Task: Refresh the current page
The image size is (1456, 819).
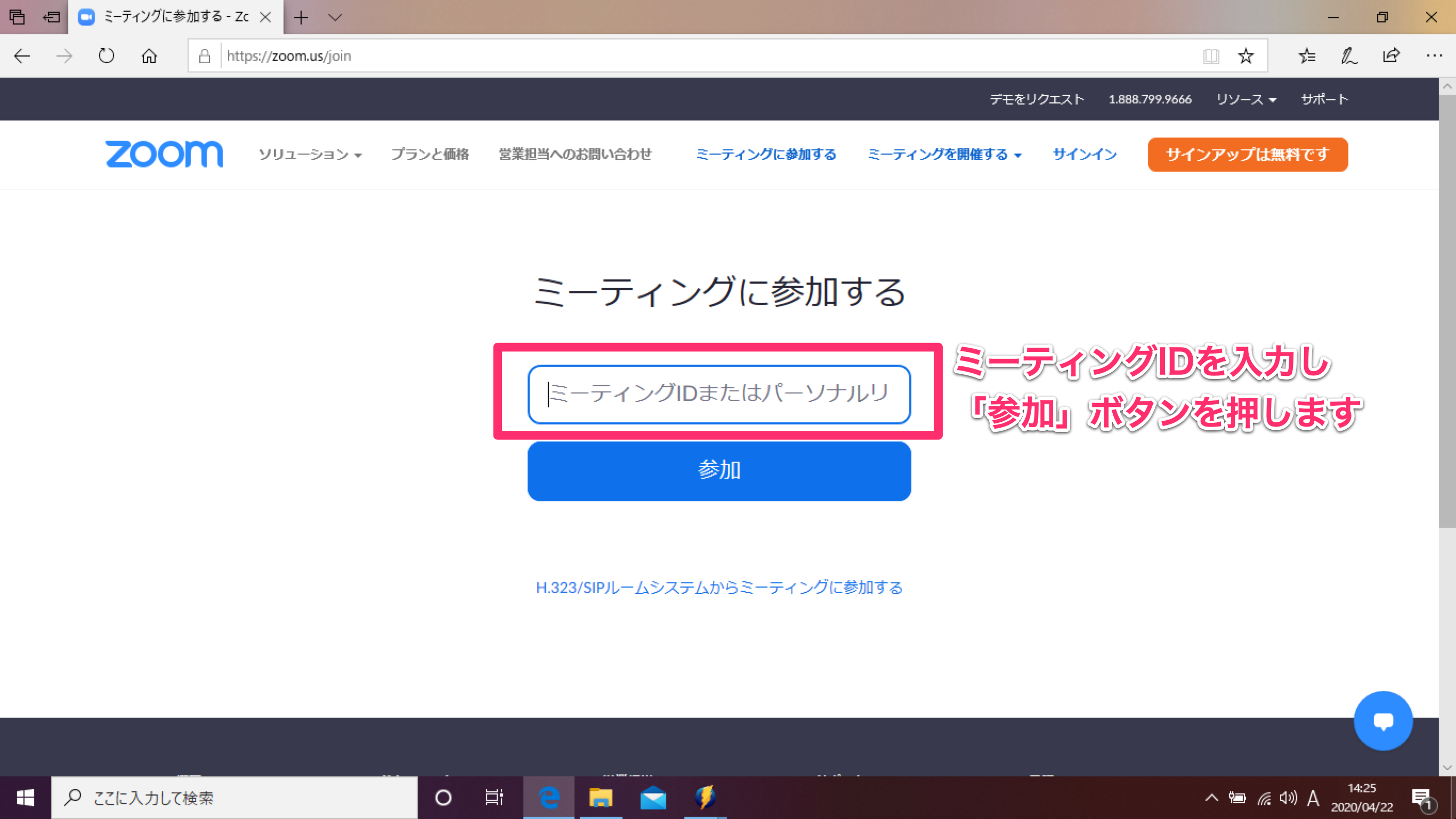Action: [x=106, y=55]
